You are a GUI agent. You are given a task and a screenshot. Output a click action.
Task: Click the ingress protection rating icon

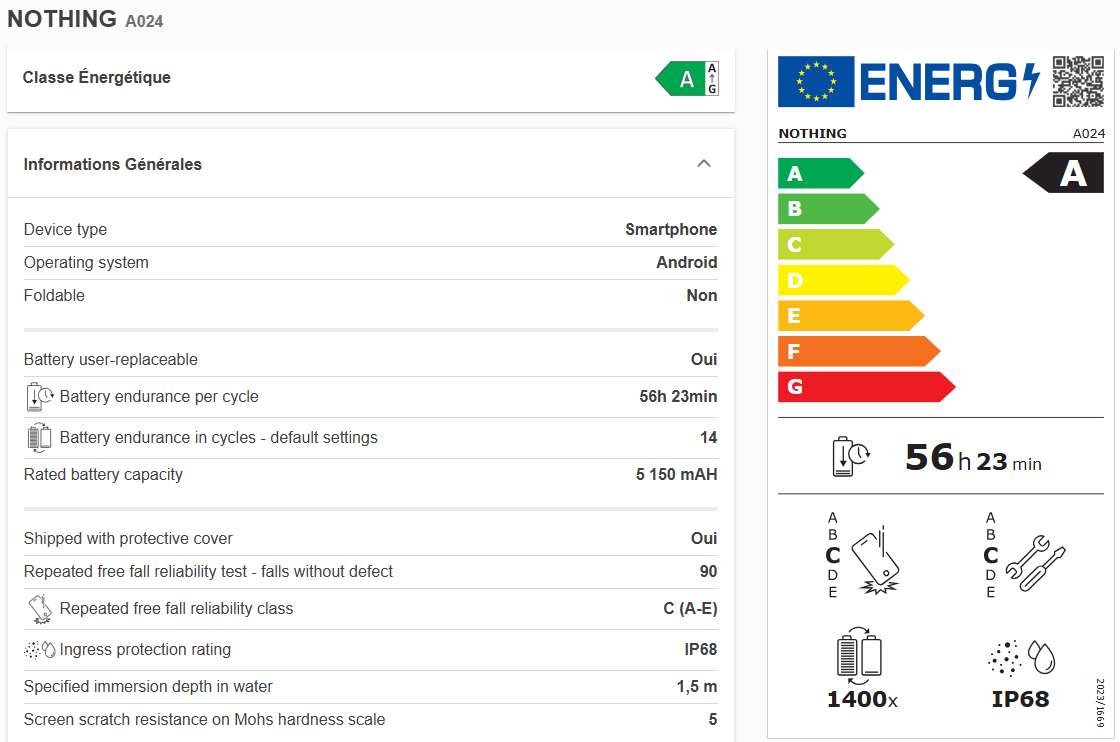[39, 650]
